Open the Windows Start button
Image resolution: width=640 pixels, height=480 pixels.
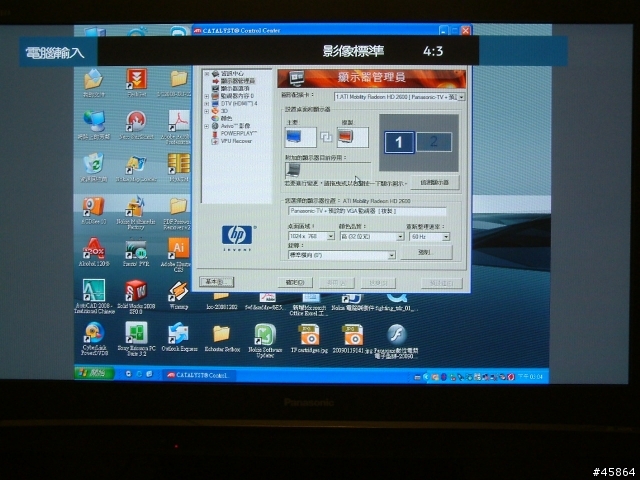(94, 373)
